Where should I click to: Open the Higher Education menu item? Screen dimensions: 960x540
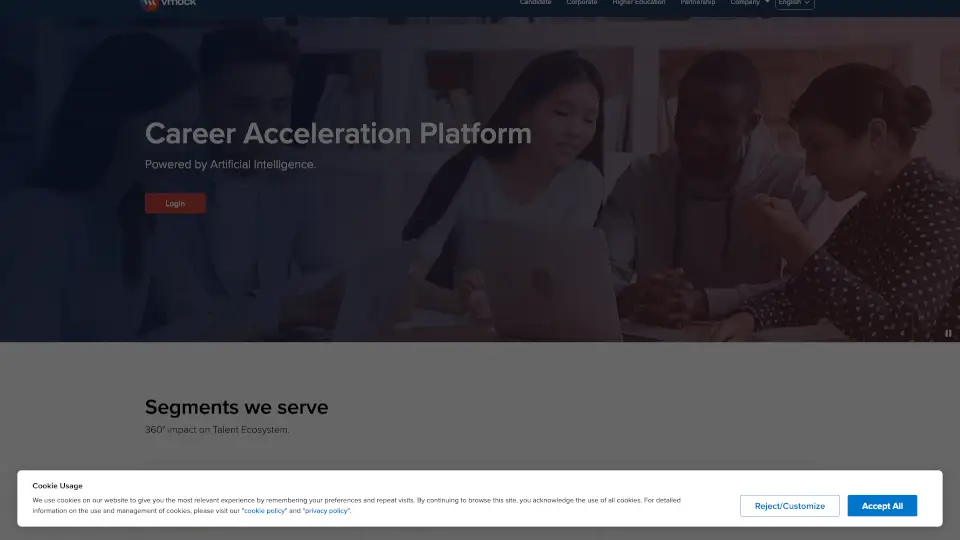639,2
